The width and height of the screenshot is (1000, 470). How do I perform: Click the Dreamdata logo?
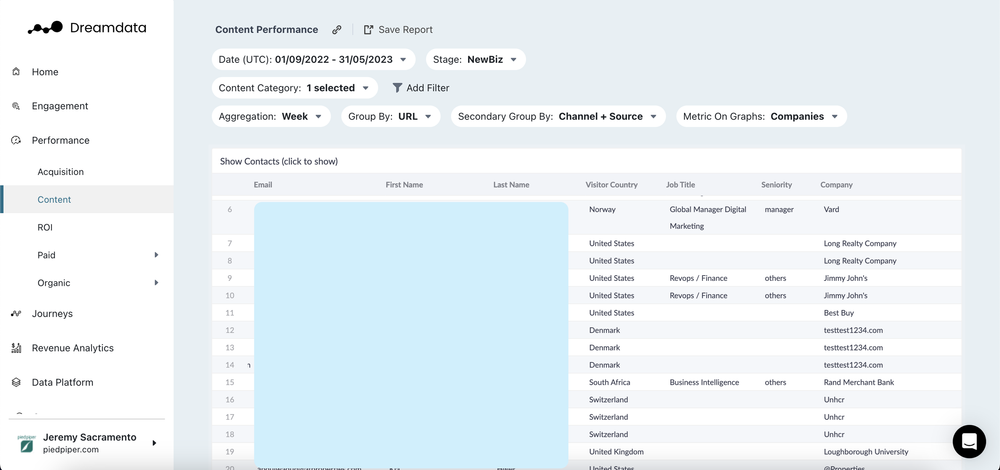(x=87, y=27)
